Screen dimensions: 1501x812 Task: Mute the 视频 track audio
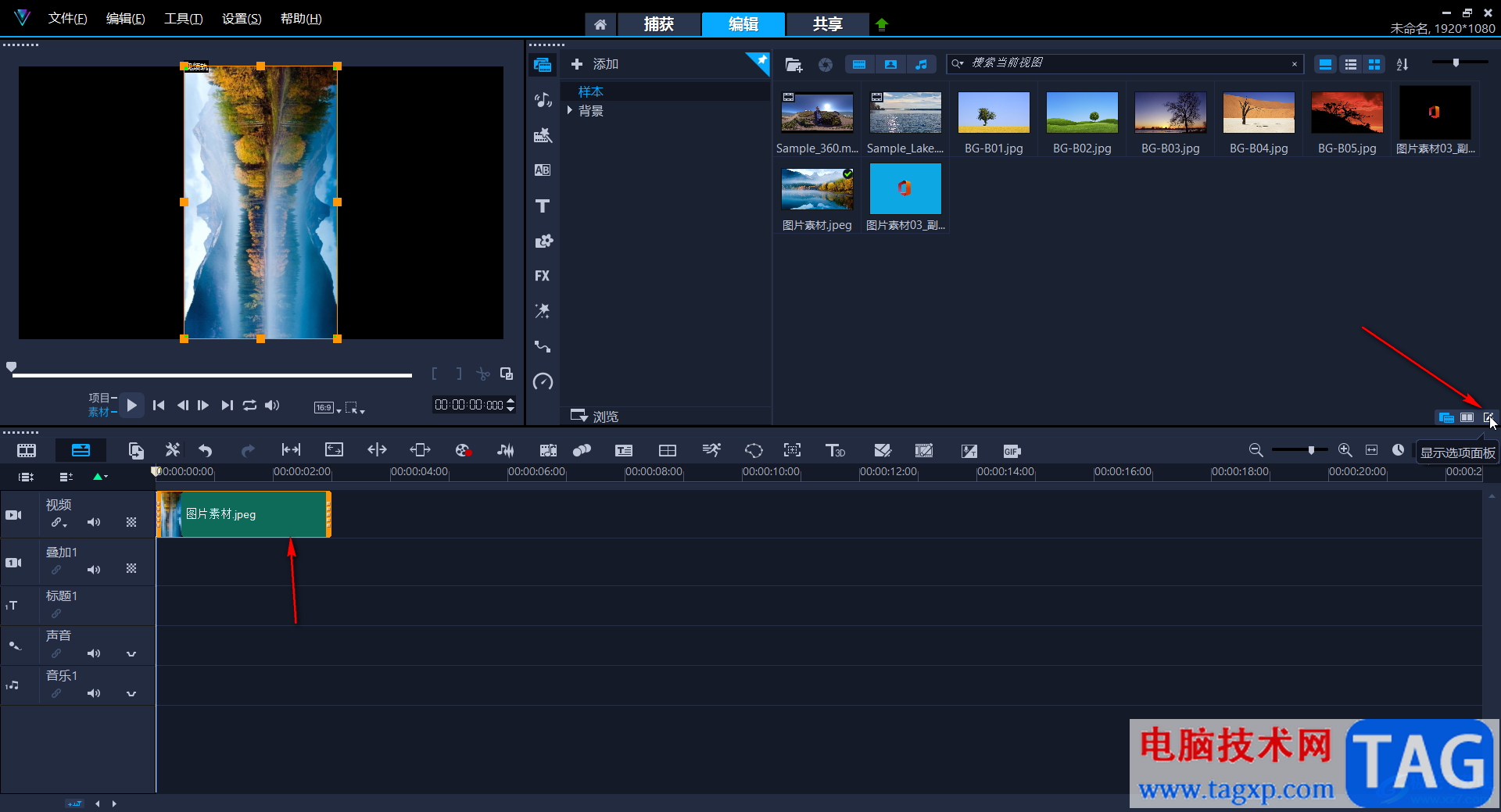point(94,522)
